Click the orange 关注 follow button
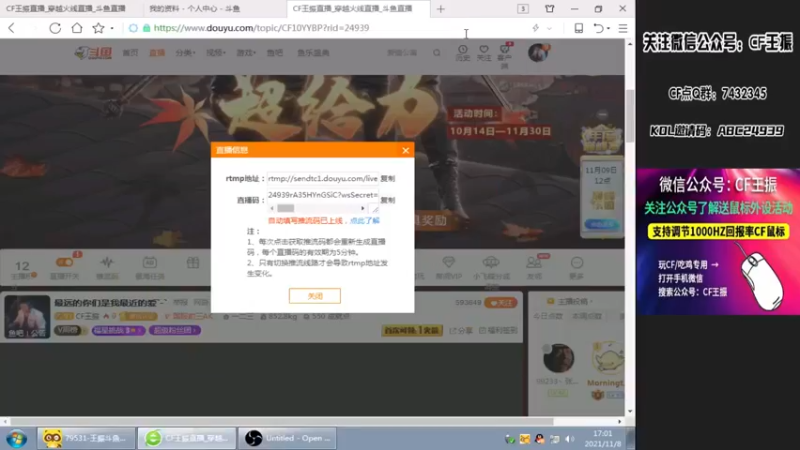 tap(501, 303)
